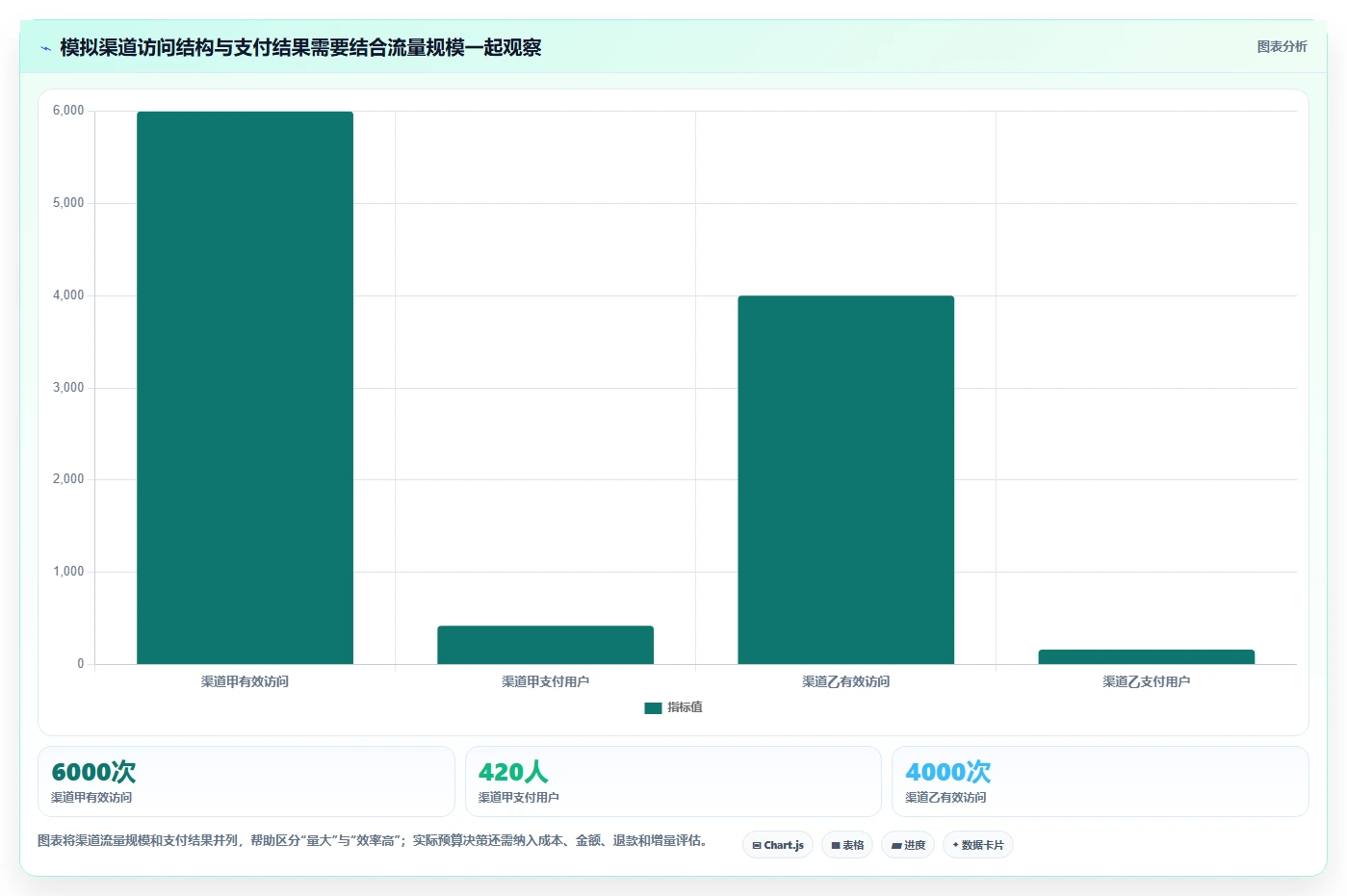Image resolution: width=1347 pixels, height=896 pixels.
Task: Open the 6000次 stat card
Action: [246, 781]
